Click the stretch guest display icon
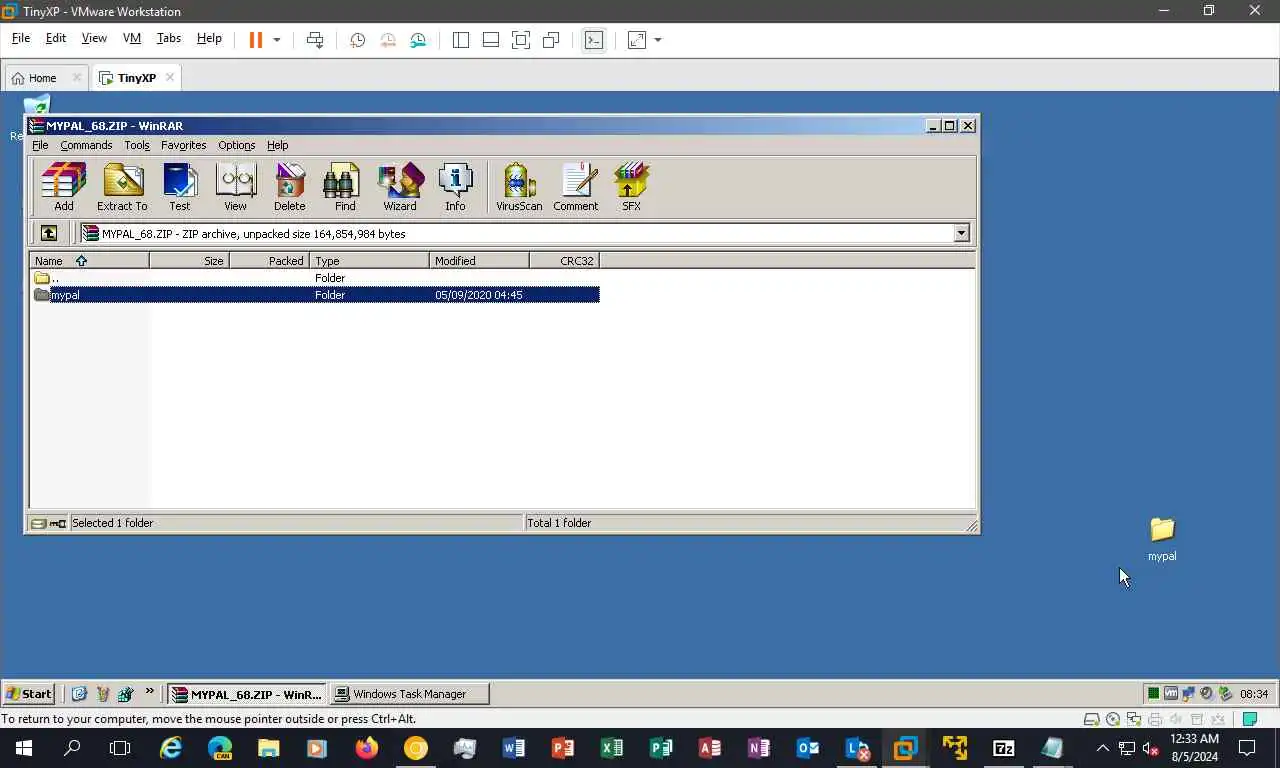 coord(636,40)
